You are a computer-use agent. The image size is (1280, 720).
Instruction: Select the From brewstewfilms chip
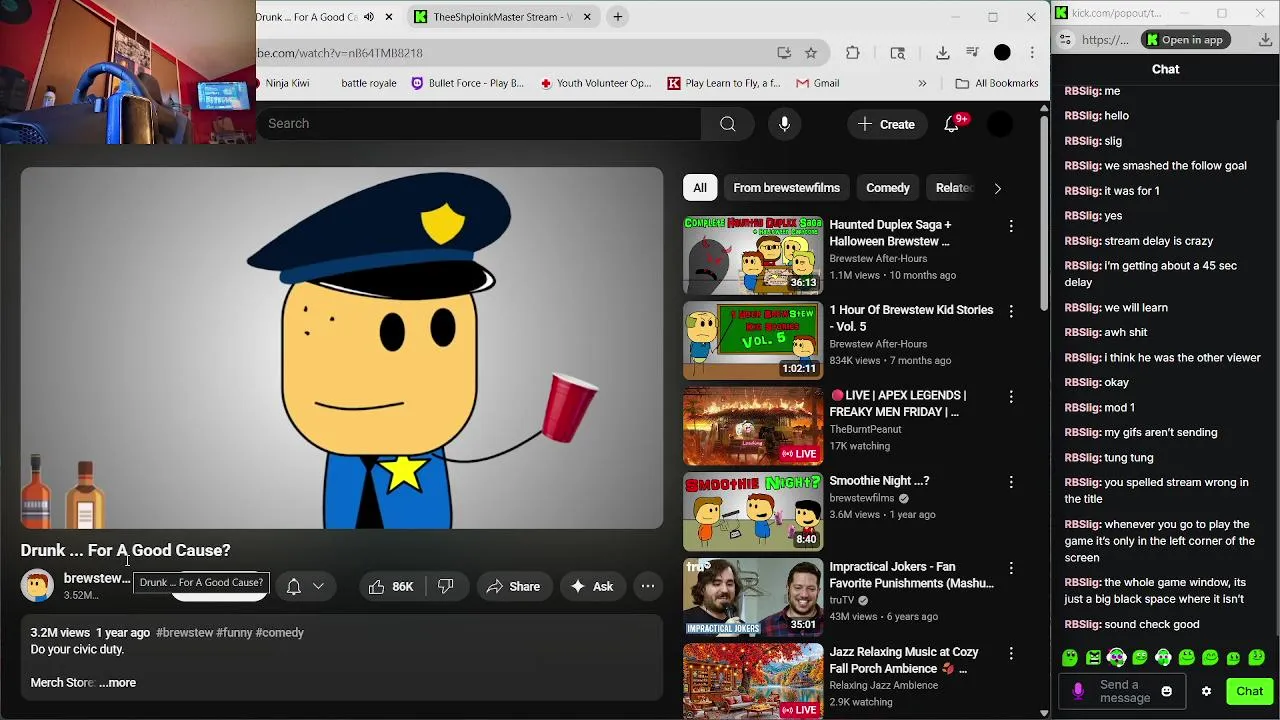point(787,188)
